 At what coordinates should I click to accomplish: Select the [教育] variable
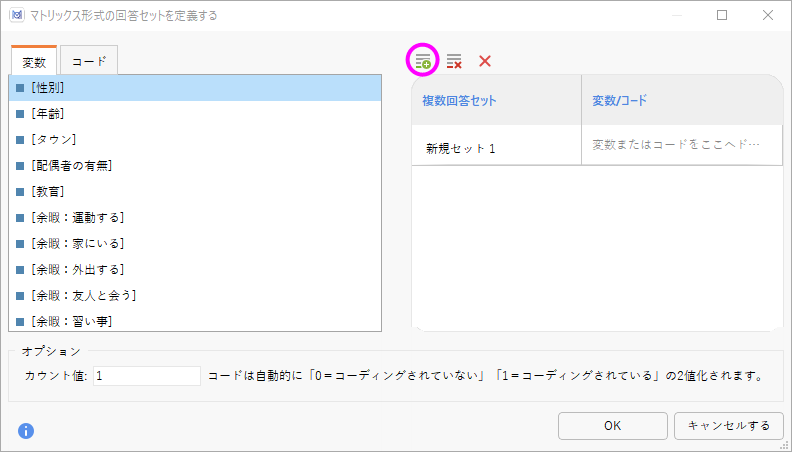pyautogui.click(x=195, y=192)
